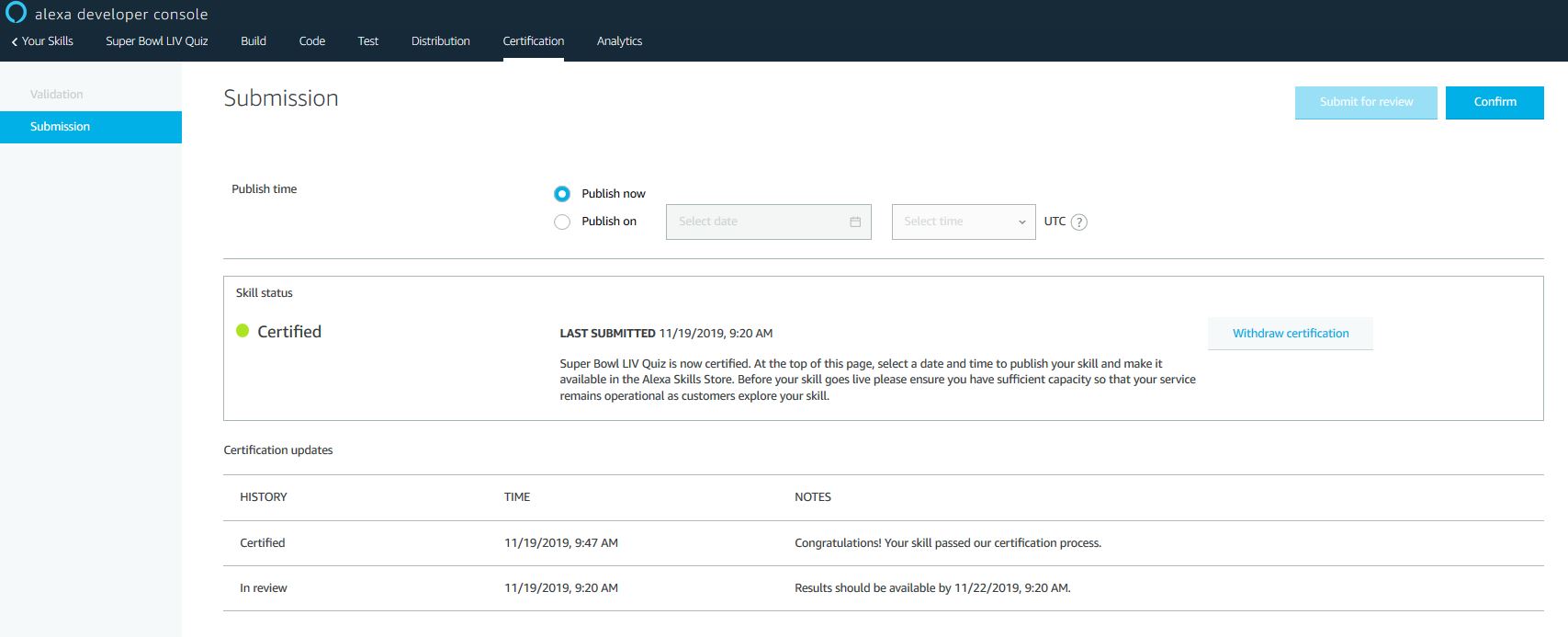Click the UTC help question mark icon
The height and width of the screenshot is (637, 1568).
pyautogui.click(x=1079, y=222)
